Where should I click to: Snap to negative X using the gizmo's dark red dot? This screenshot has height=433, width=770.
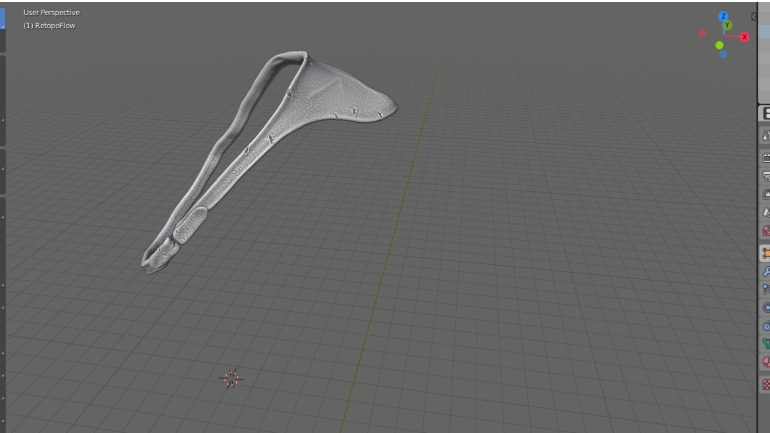pyautogui.click(x=702, y=33)
